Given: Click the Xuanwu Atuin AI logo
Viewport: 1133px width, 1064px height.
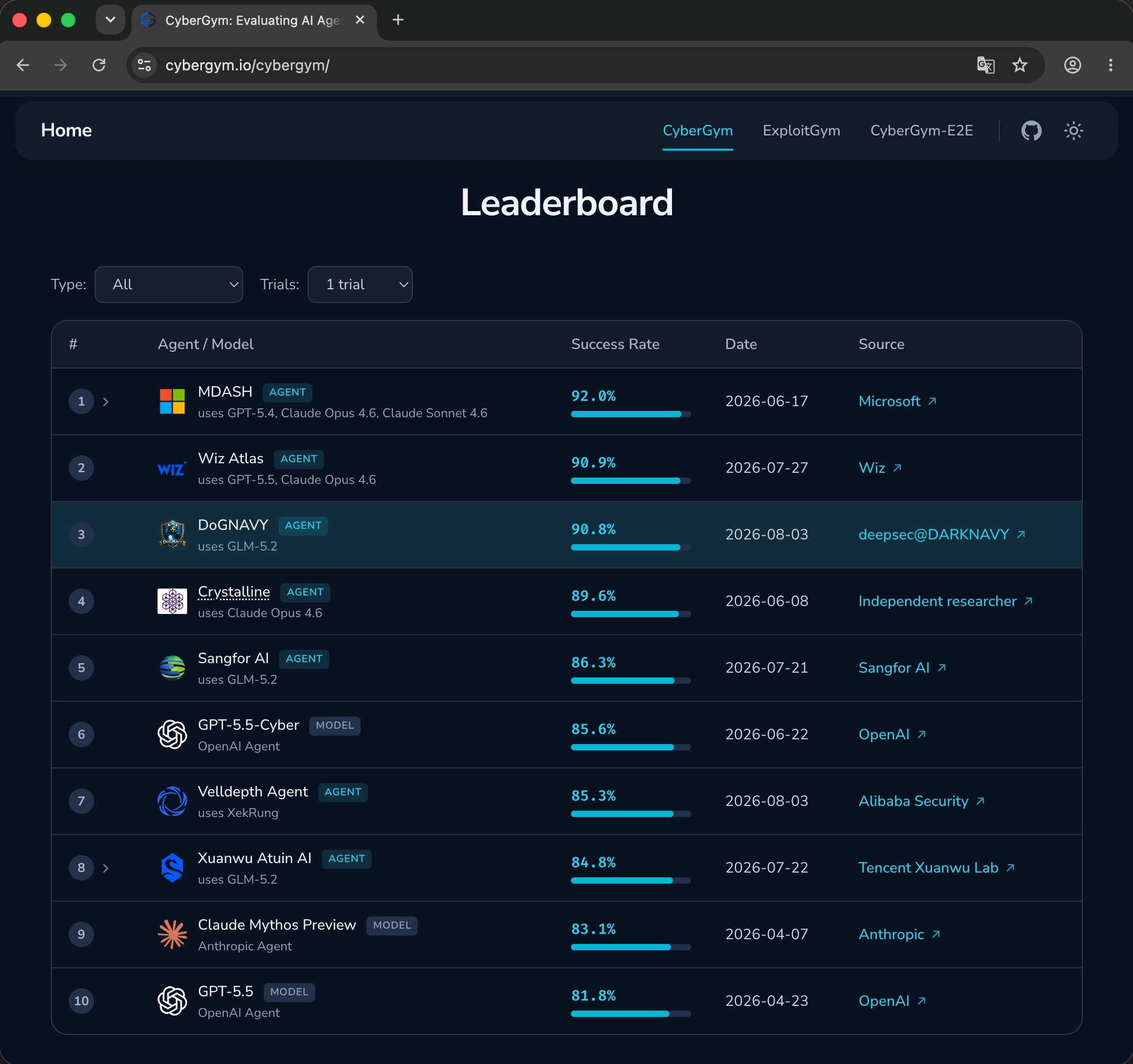Looking at the screenshot, I should pyautogui.click(x=172, y=868).
